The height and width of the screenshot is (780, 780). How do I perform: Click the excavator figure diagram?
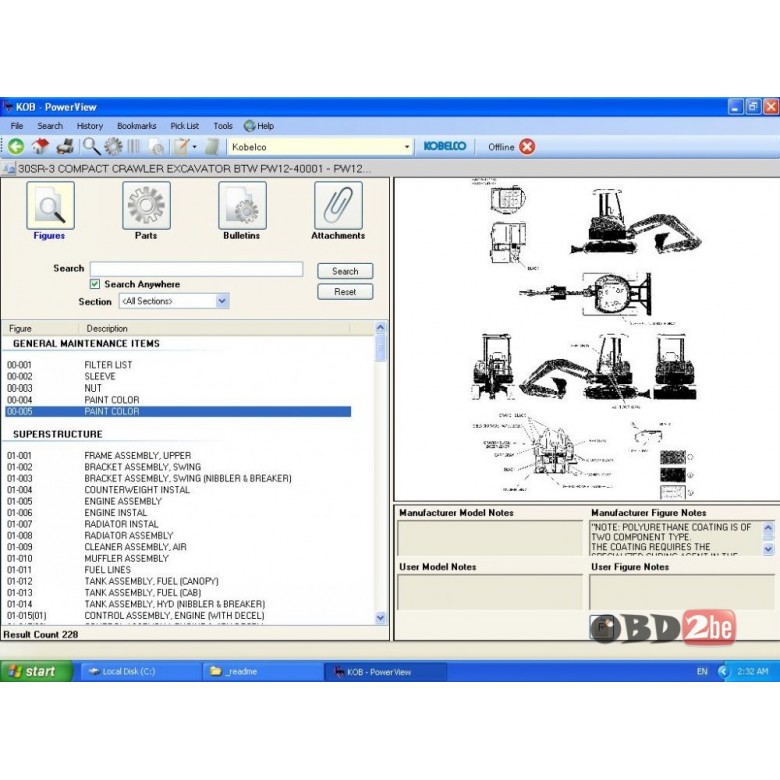point(587,339)
